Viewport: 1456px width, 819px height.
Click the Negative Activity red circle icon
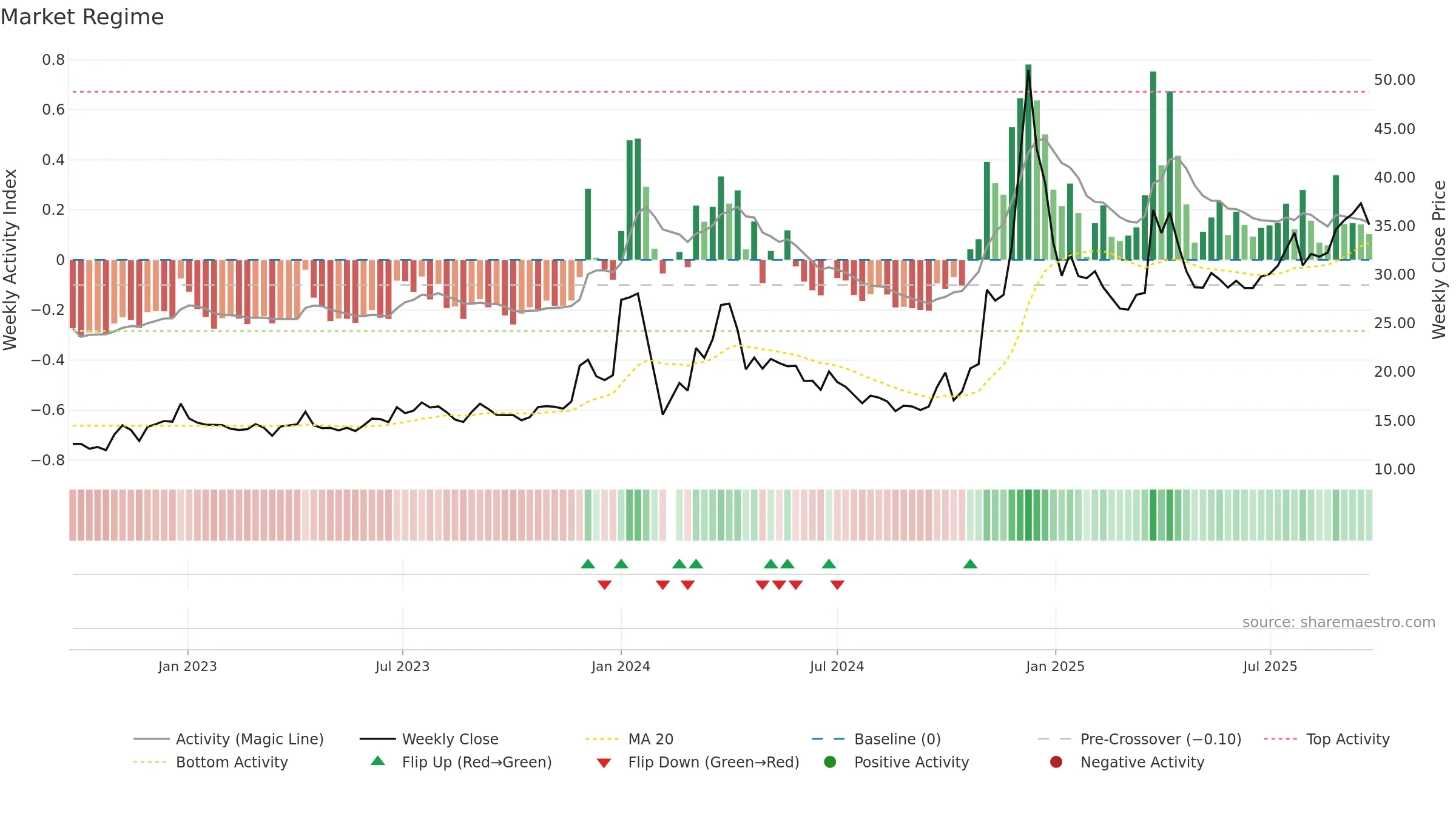click(x=1056, y=762)
